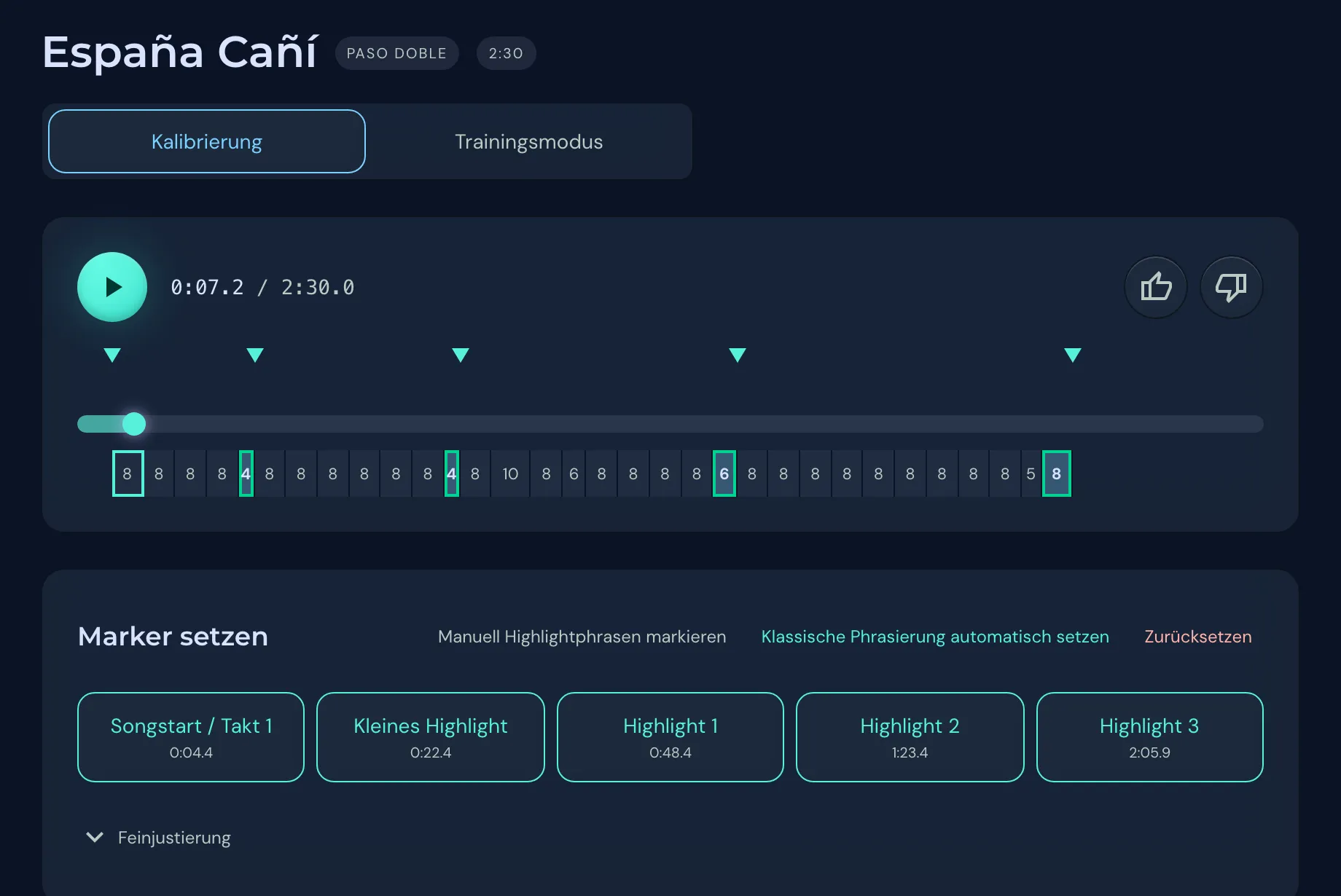
Task: Set the Highlight 3 marker
Action: [1149, 737]
